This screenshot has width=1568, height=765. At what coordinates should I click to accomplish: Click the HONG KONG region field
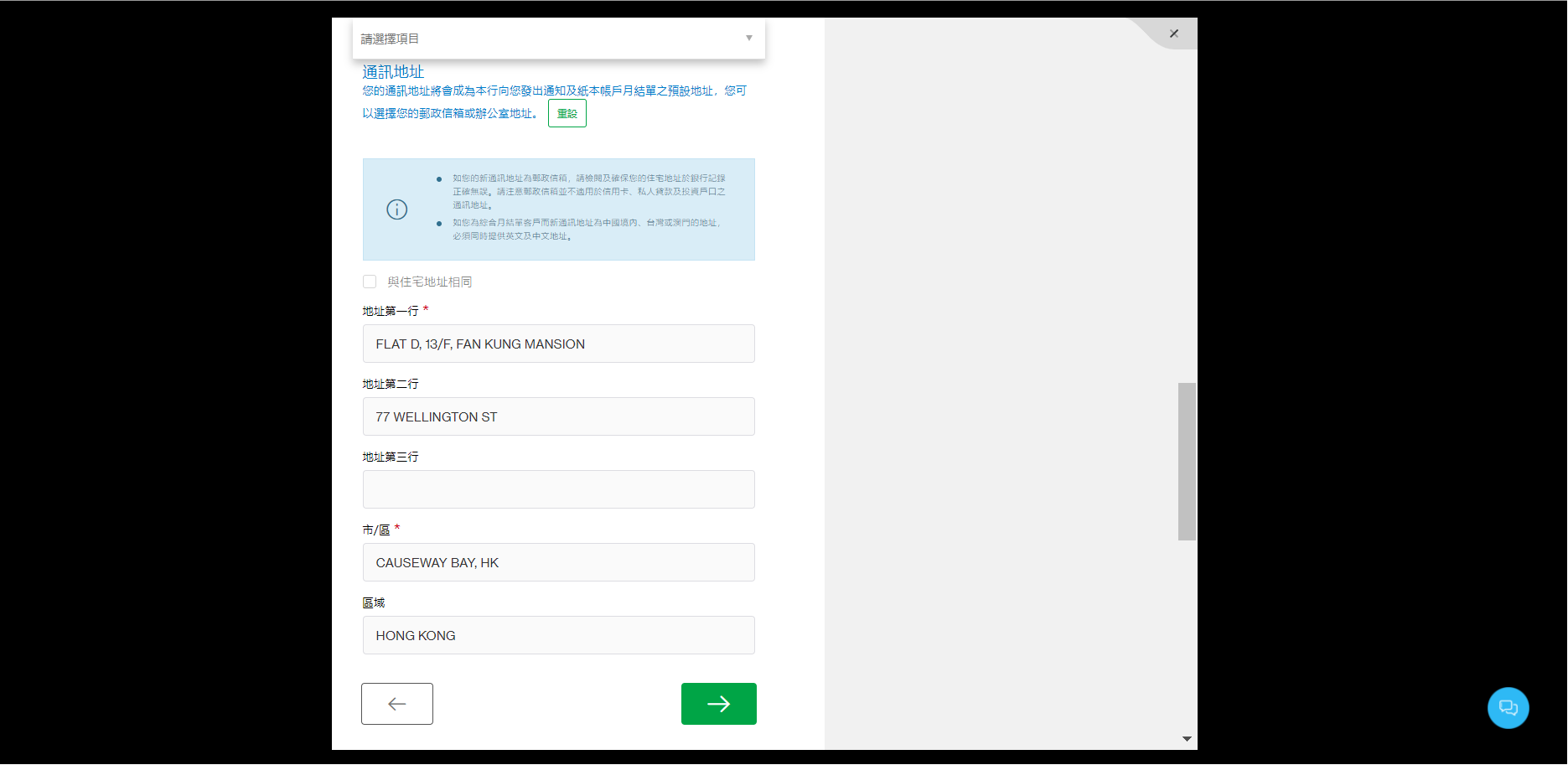[x=558, y=635]
